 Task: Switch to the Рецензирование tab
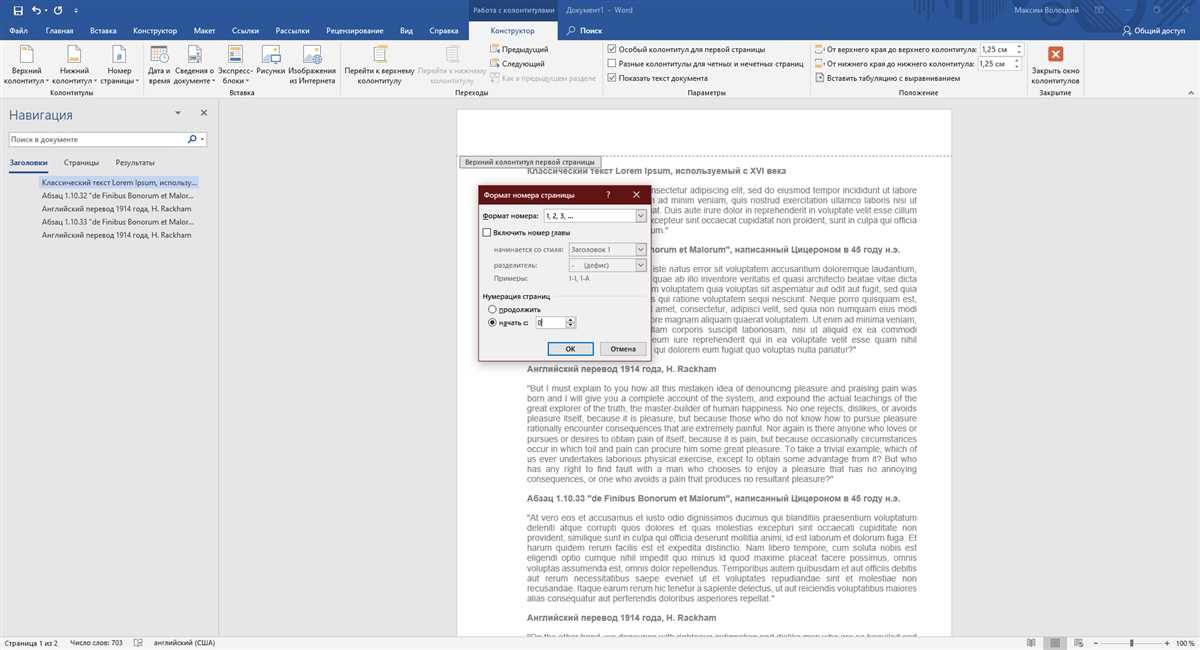(x=356, y=31)
